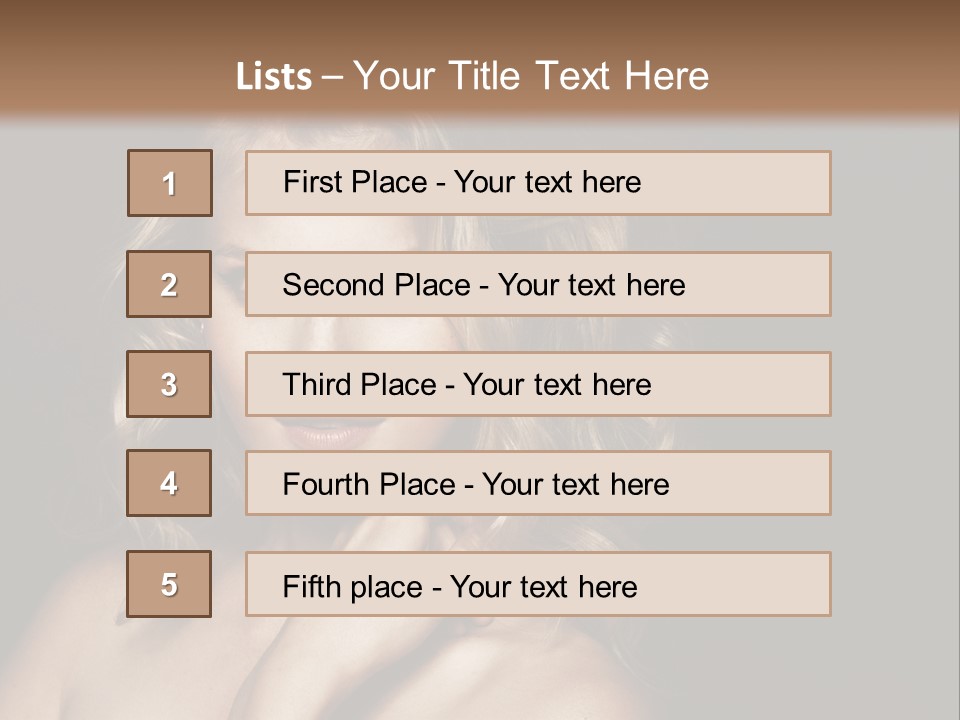The height and width of the screenshot is (720, 960).
Task: Click the bold word Lists in title
Action: pos(274,77)
